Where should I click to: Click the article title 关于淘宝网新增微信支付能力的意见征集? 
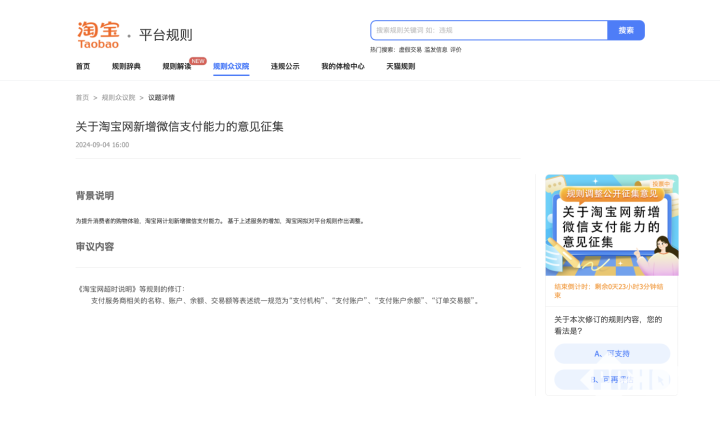[180, 126]
